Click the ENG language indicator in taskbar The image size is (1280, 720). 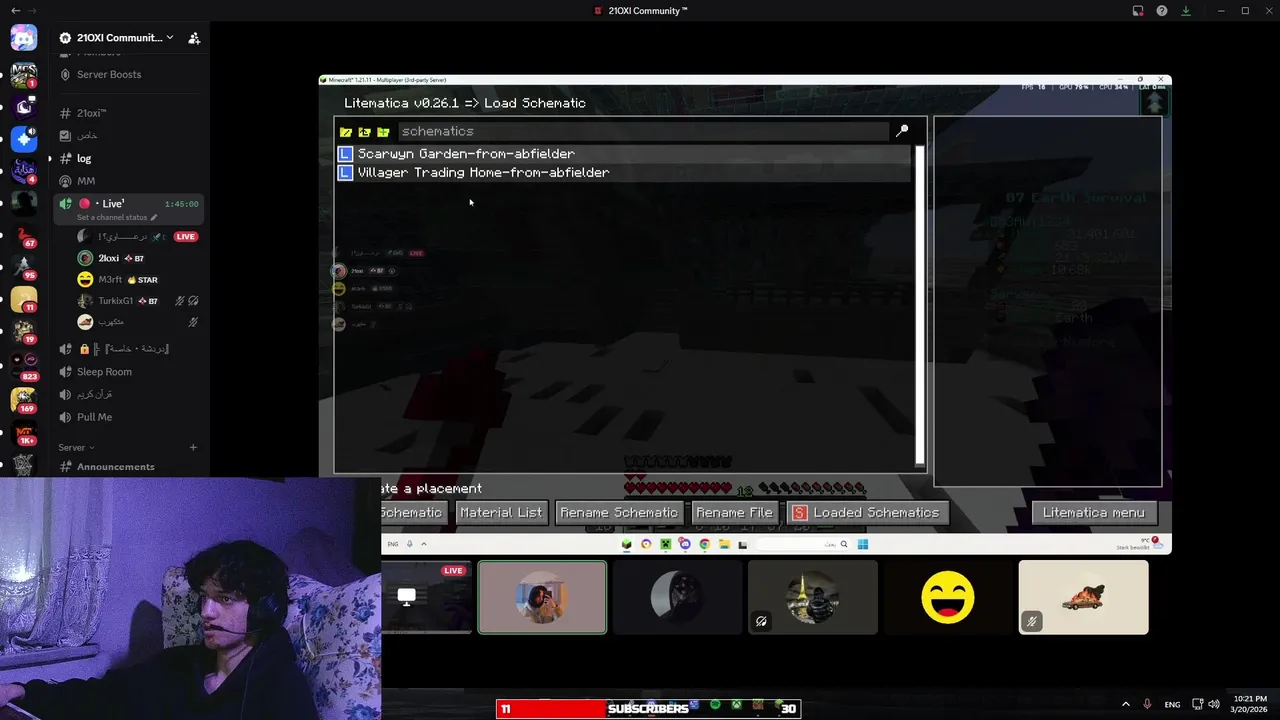tap(1172, 704)
